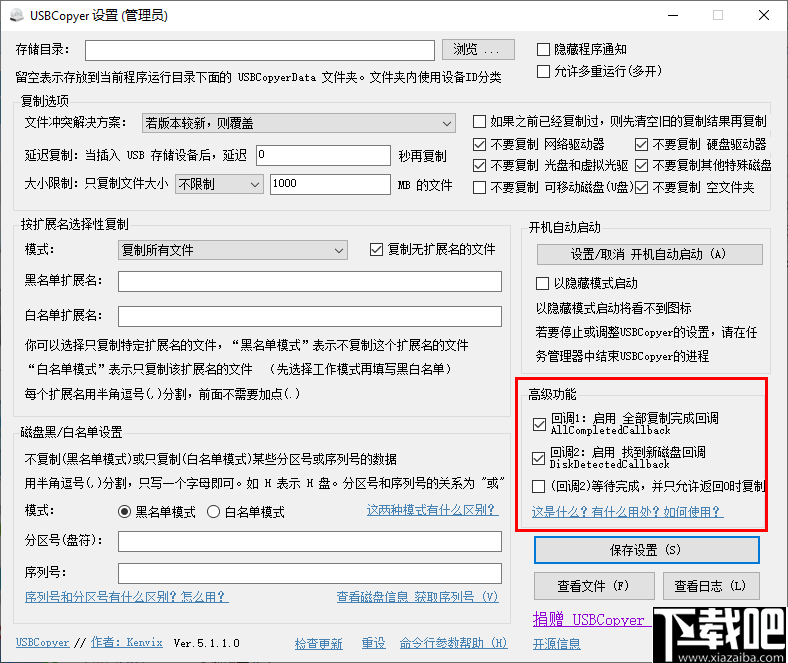This screenshot has height=663, width=788.
Task: Open 序列号和分区号有什么区别 link
Action: click(127, 597)
